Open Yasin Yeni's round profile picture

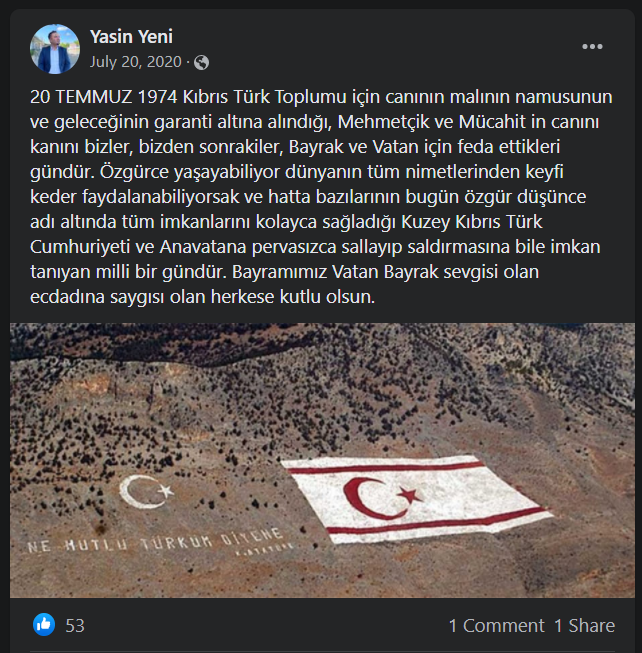(55, 49)
